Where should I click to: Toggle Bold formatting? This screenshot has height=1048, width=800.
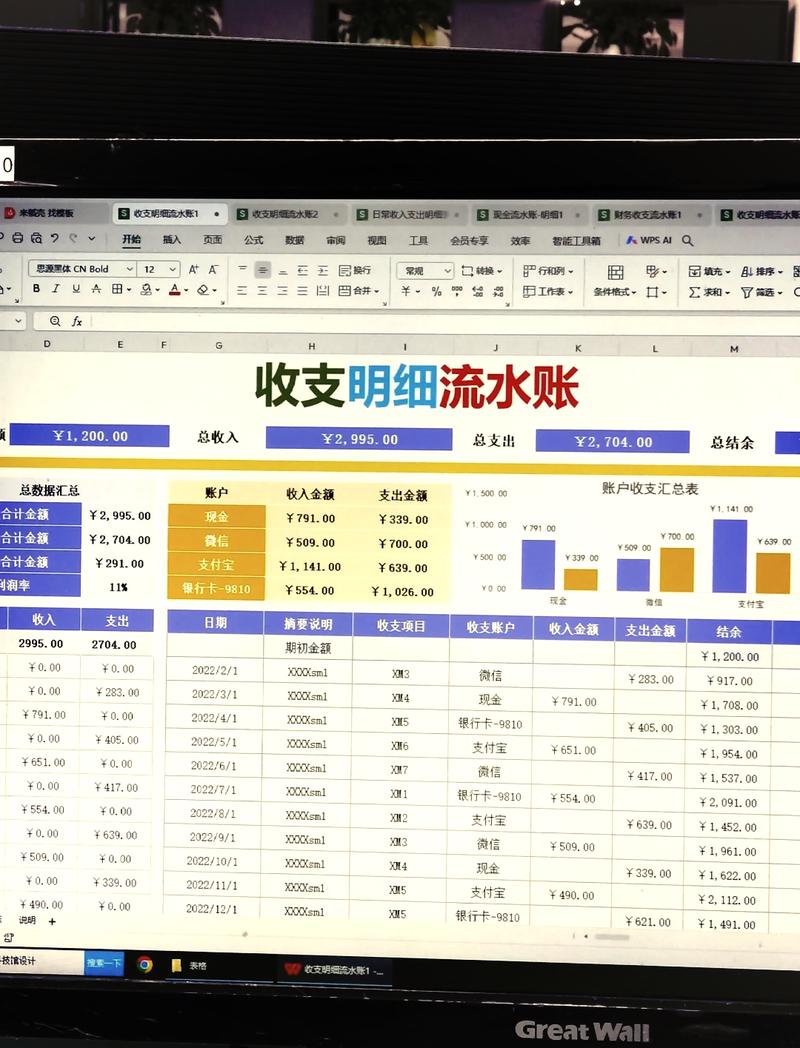pyautogui.click(x=36, y=288)
